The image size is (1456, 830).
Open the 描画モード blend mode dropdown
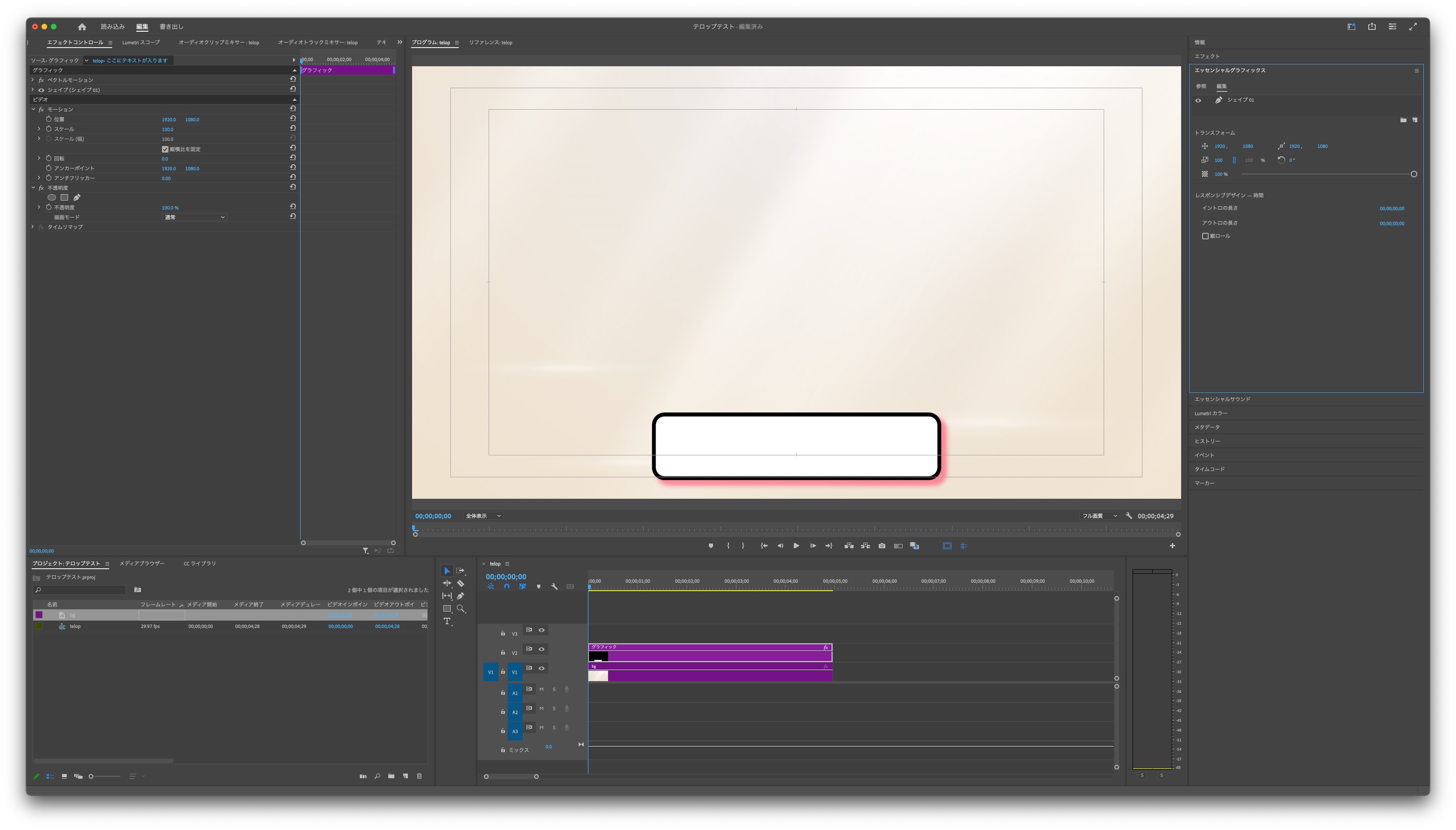tap(195, 217)
